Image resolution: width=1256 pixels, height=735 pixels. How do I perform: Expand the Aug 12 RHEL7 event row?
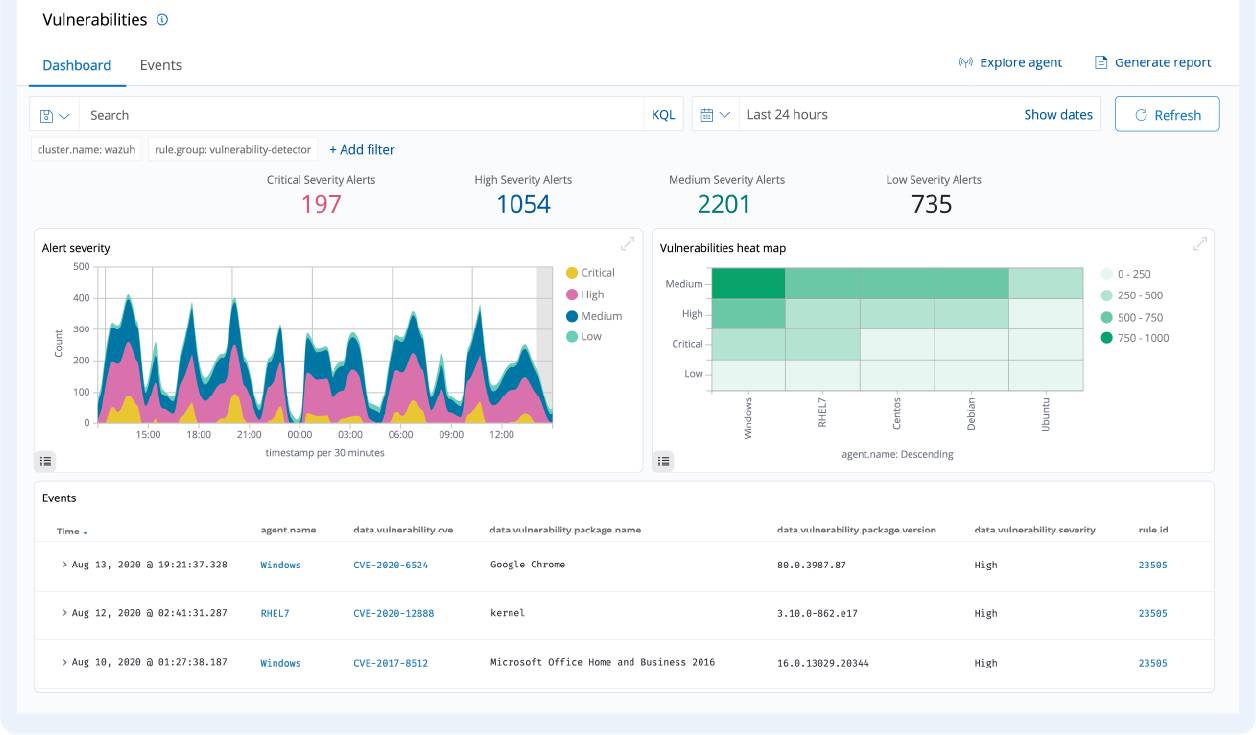(64, 613)
